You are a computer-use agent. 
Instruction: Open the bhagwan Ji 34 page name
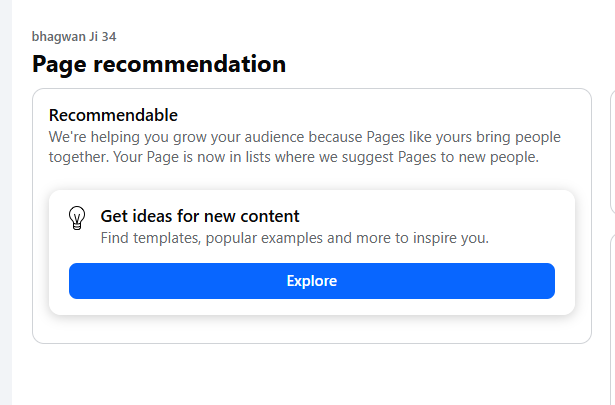[x=74, y=37]
